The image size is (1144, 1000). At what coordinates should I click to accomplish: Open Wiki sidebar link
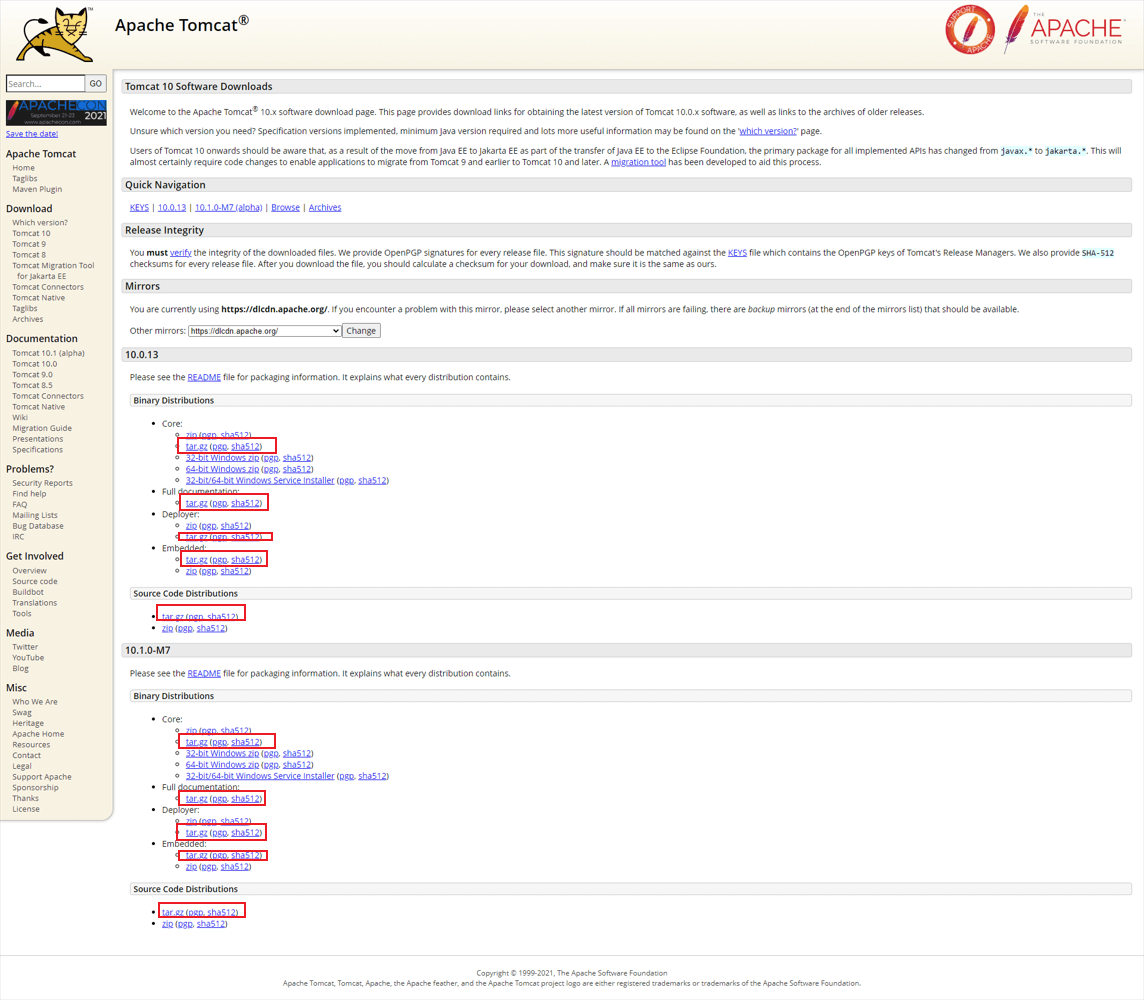click(x=20, y=417)
